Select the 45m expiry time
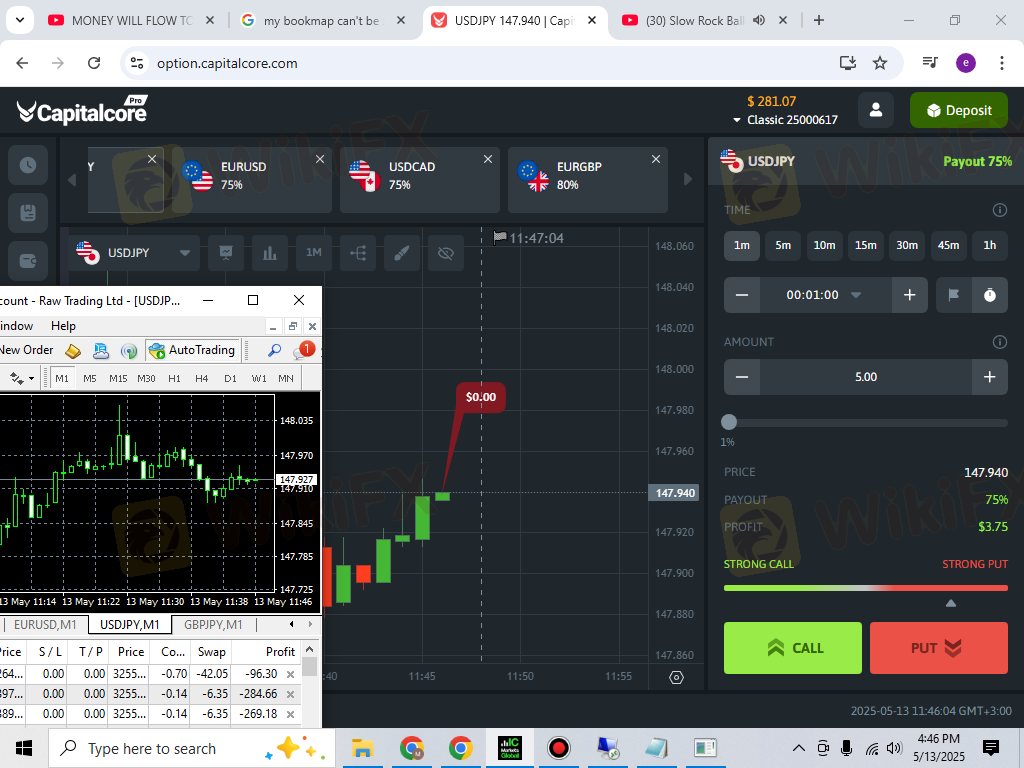 (948, 246)
